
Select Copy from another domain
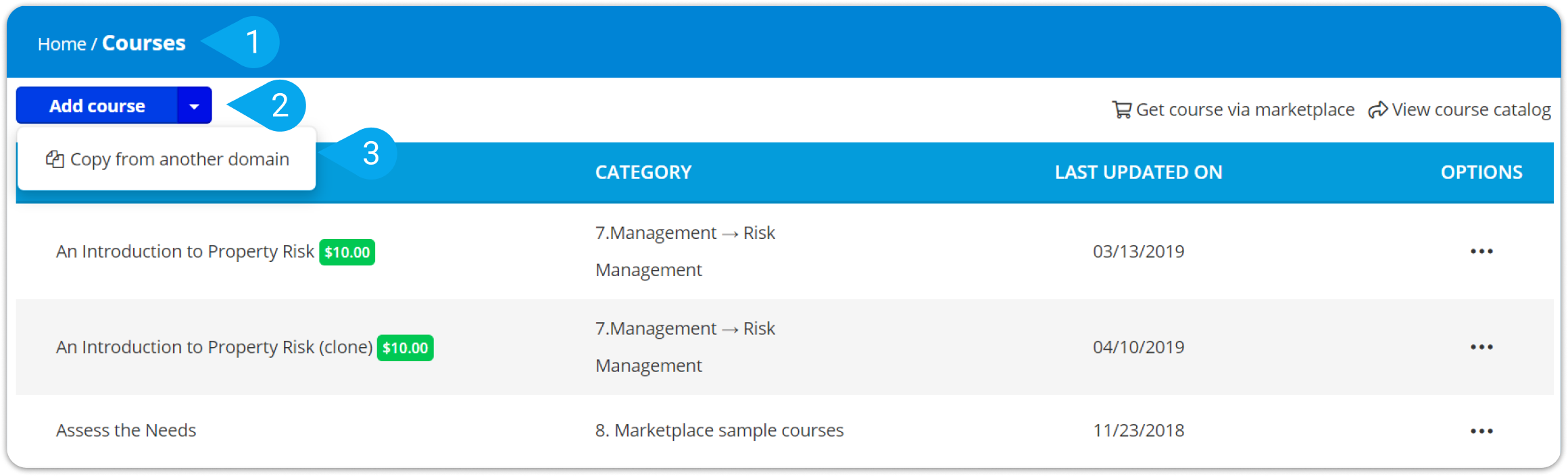point(167,159)
